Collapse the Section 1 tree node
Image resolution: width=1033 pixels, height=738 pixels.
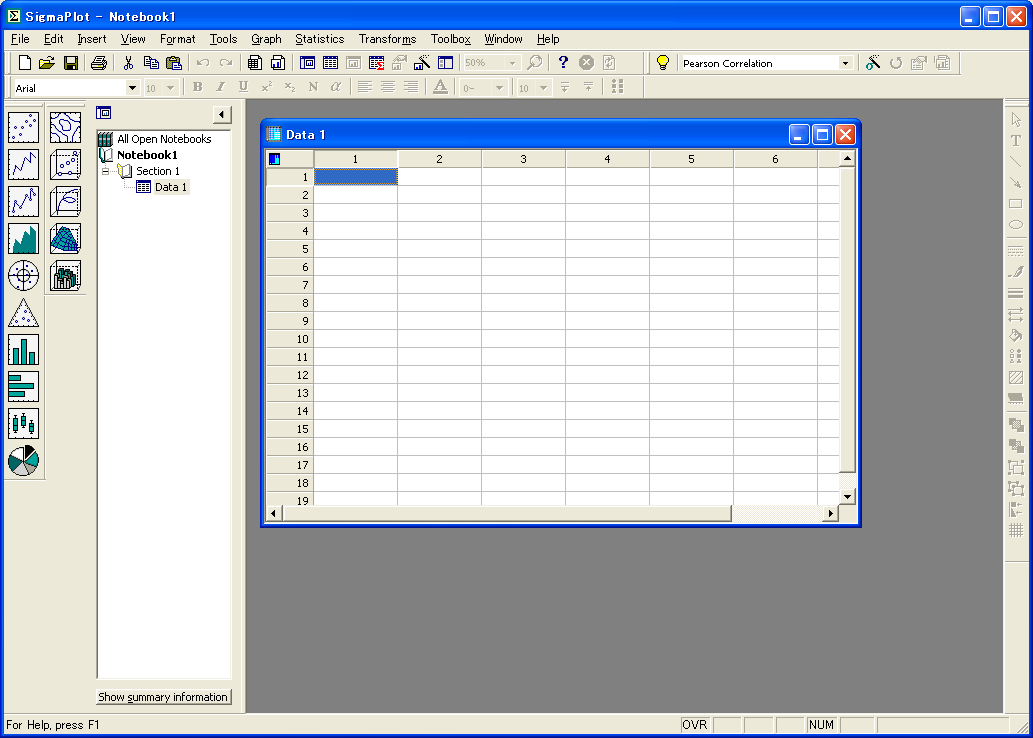[x=105, y=171]
